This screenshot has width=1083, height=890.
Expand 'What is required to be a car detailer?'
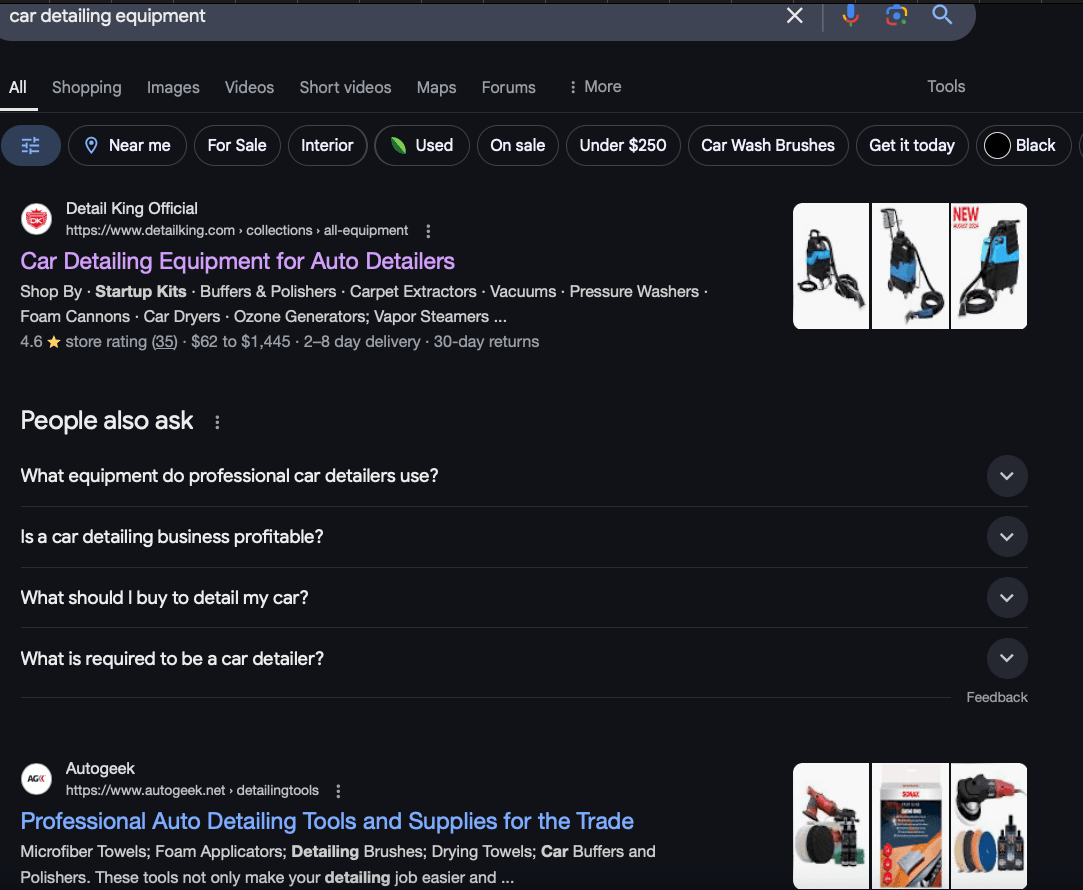click(1006, 659)
